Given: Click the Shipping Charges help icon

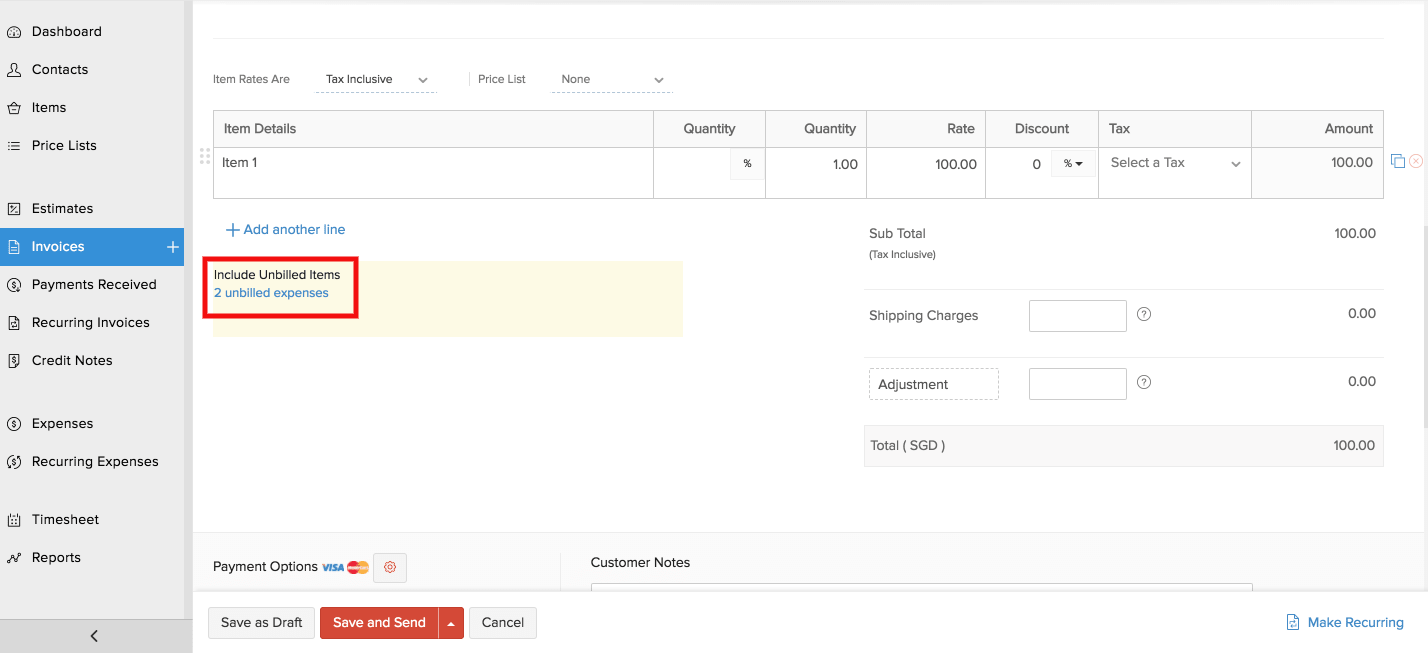Looking at the screenshot, I should [1143, 315].
